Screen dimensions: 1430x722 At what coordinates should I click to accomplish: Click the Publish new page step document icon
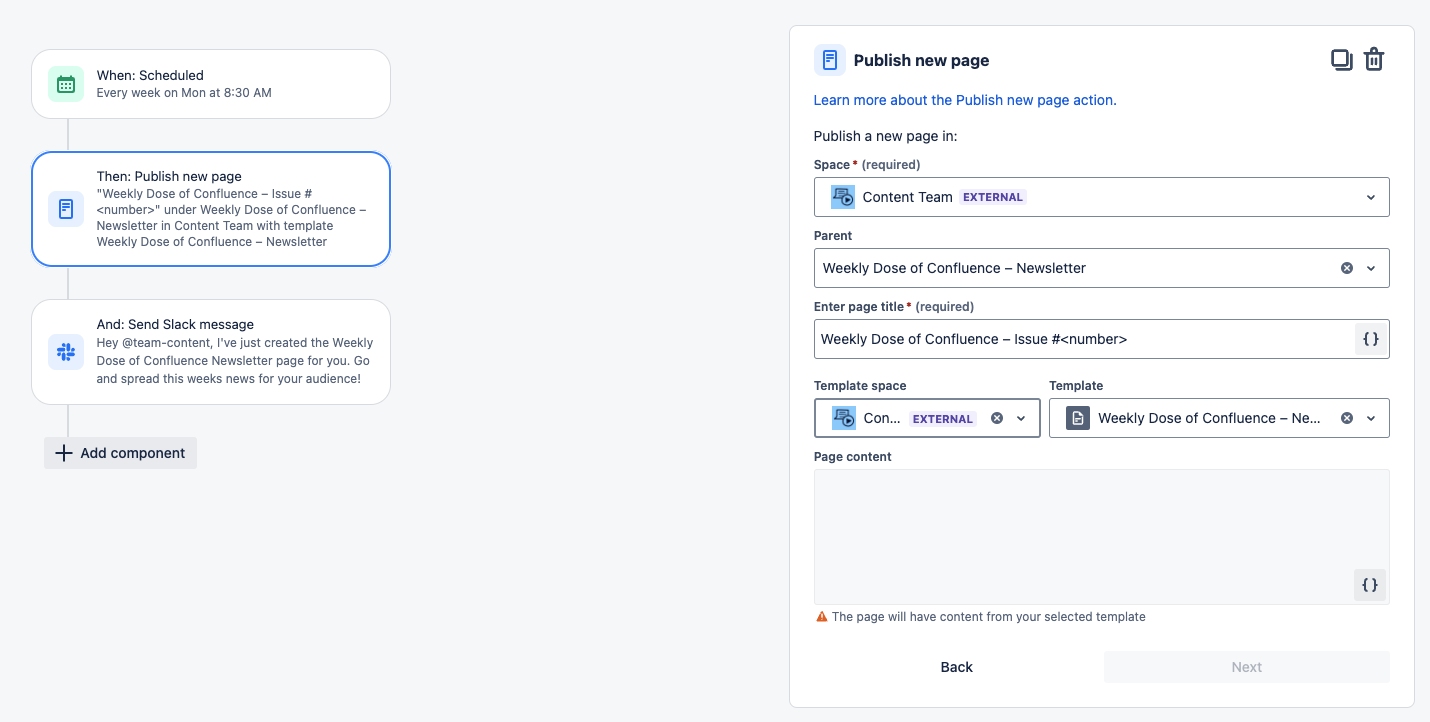(66, 209)
